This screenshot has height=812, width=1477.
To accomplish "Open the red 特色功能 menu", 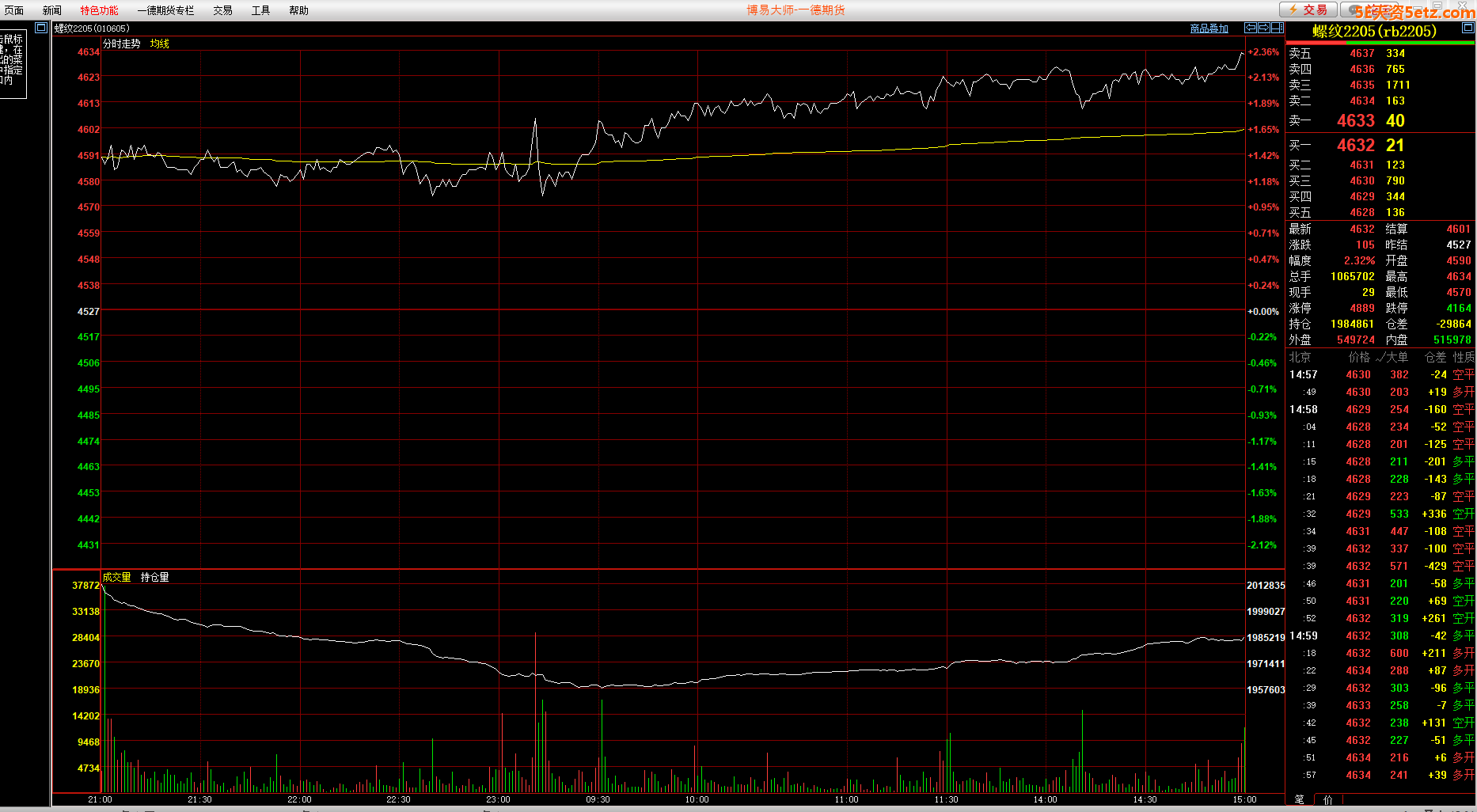I will tap(99, 10).
